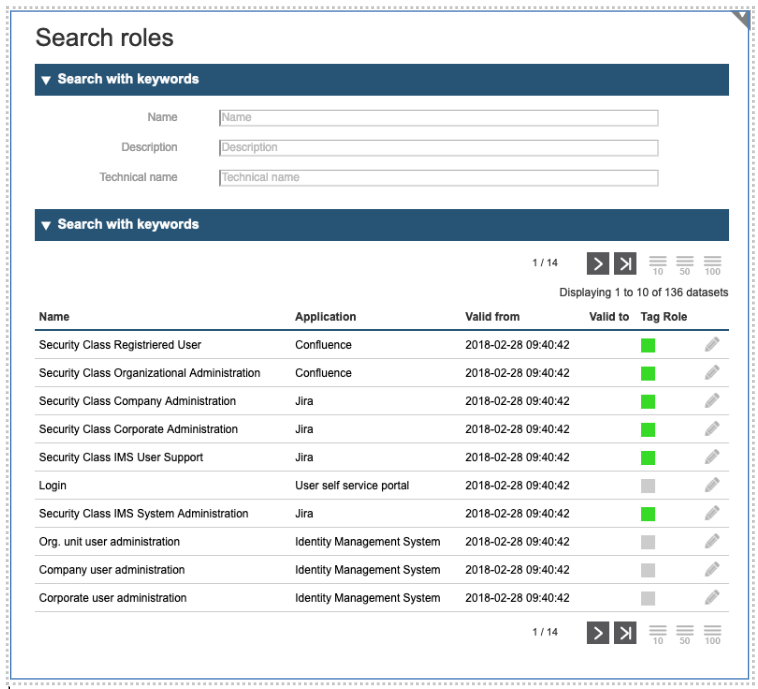Click grey tag swatch for Login row
The width and height of the screenshot is (758, 689).
pyautogui.click(x=648, y=485)
